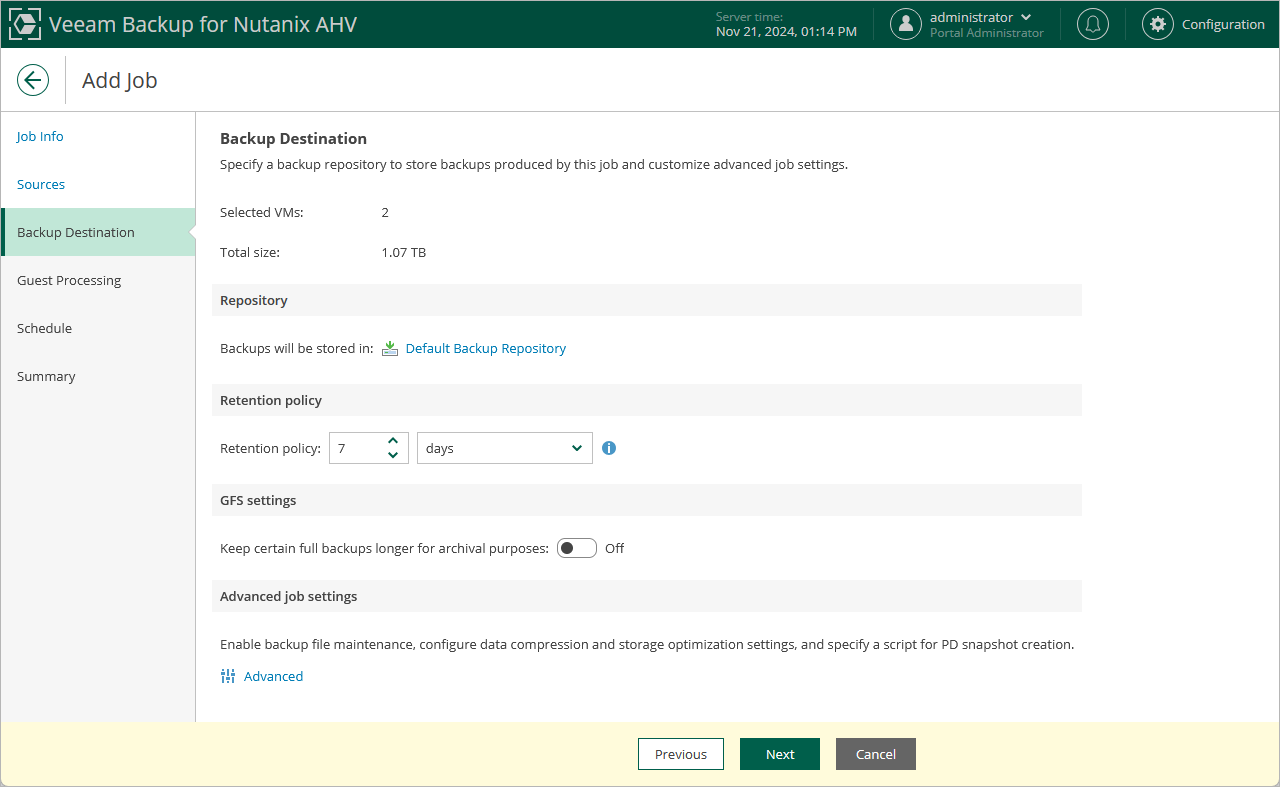Go to the Job Info step

pos(40,136)
